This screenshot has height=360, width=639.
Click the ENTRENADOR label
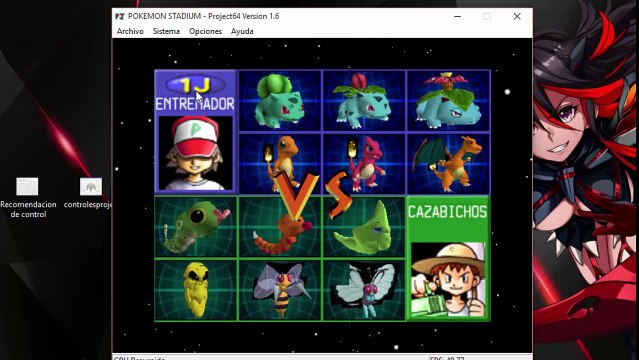pos(195,104)
